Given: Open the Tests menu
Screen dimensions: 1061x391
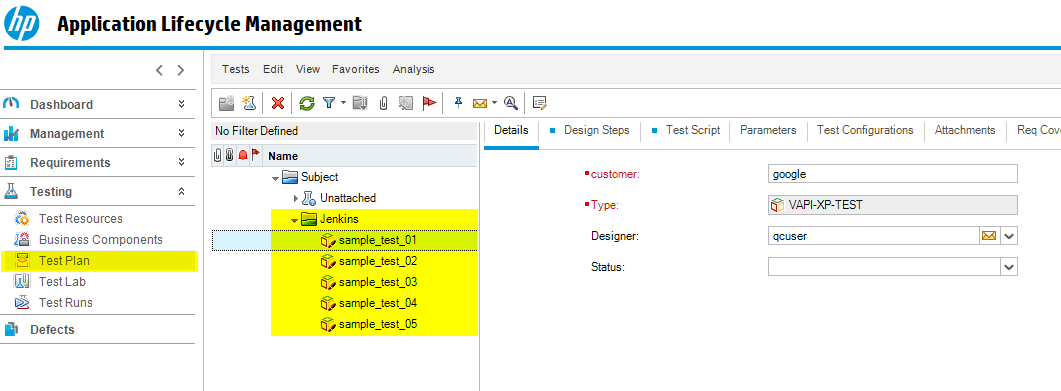Looking at the screenshot, I should pos(235,69).
